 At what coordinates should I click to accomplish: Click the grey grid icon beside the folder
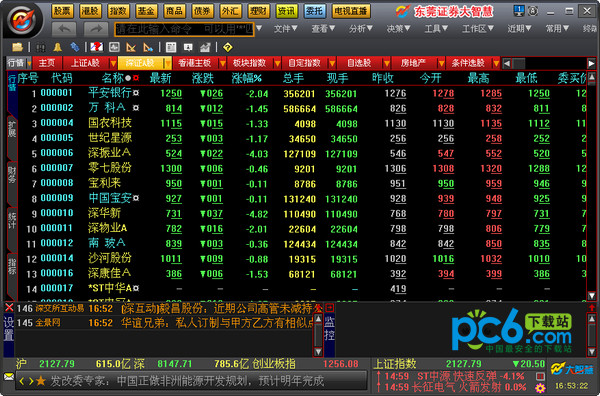coord(41,47)
